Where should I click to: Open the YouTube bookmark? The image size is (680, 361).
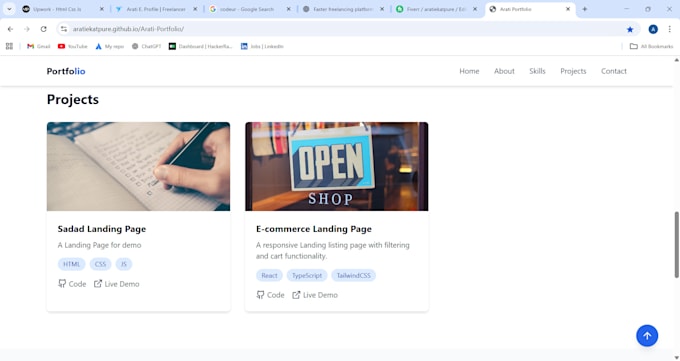72,46
